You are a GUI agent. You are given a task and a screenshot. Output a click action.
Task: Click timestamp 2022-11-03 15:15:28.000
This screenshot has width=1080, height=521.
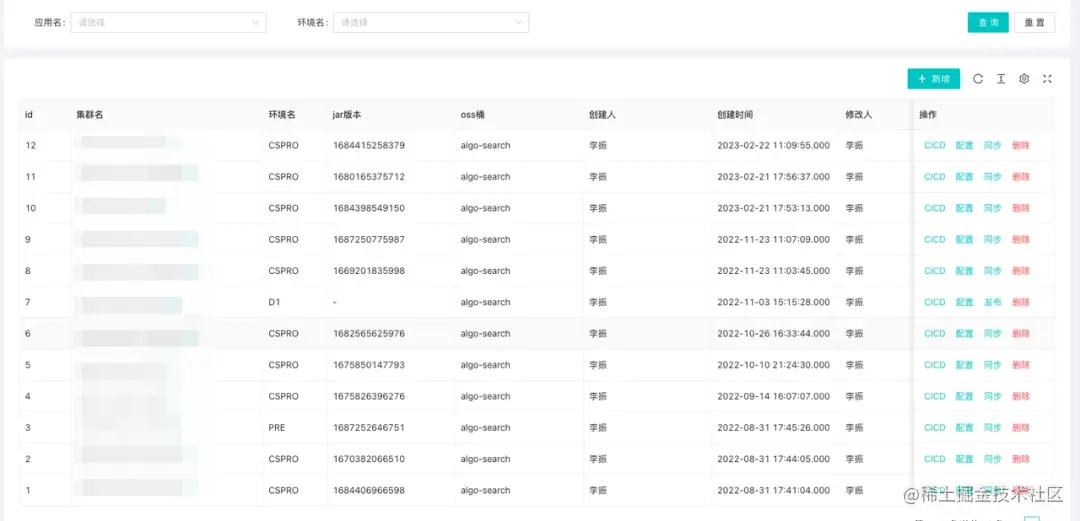click(x=773, y=302)
